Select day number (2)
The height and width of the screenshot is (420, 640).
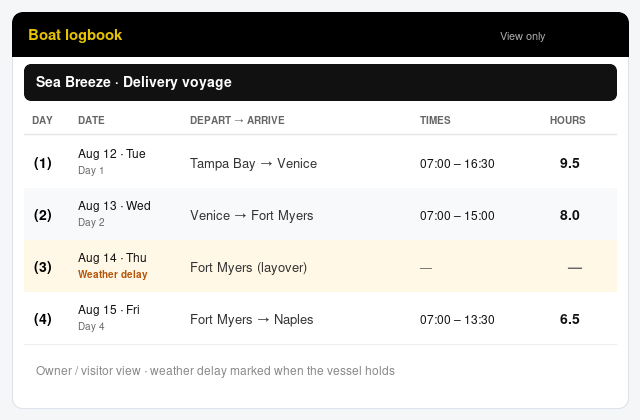(x=42, y=215)
